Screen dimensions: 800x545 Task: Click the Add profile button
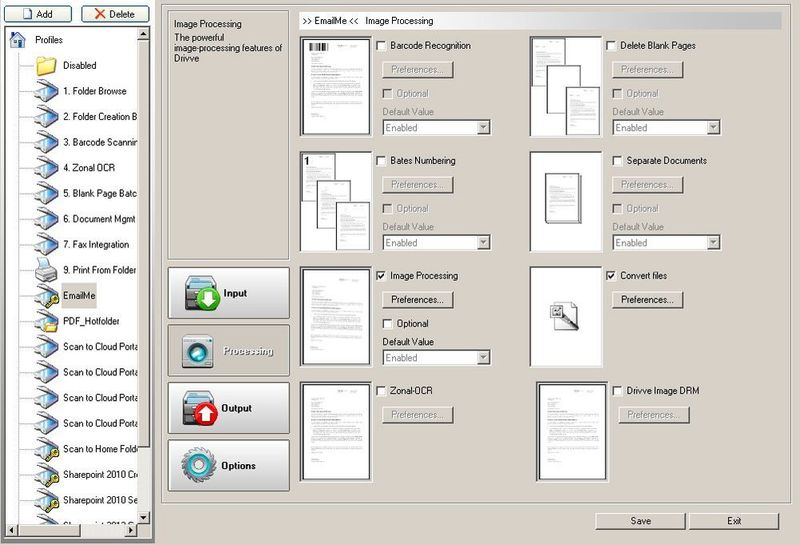point(38,14)
